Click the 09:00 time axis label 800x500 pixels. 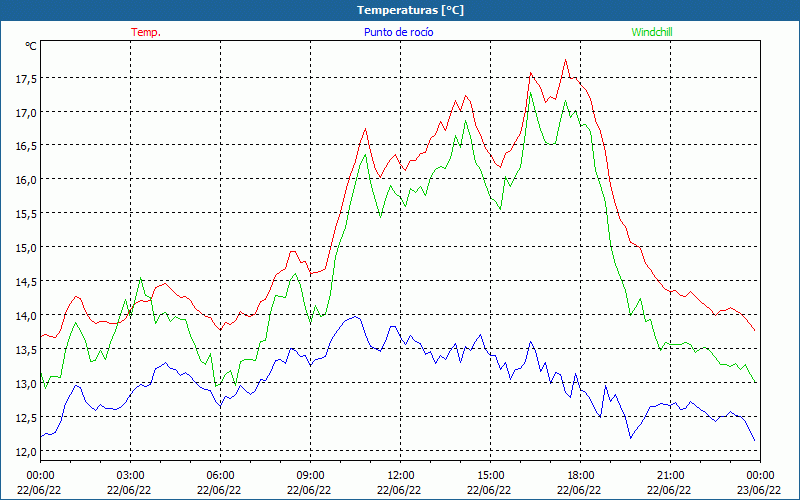point(310,476)
